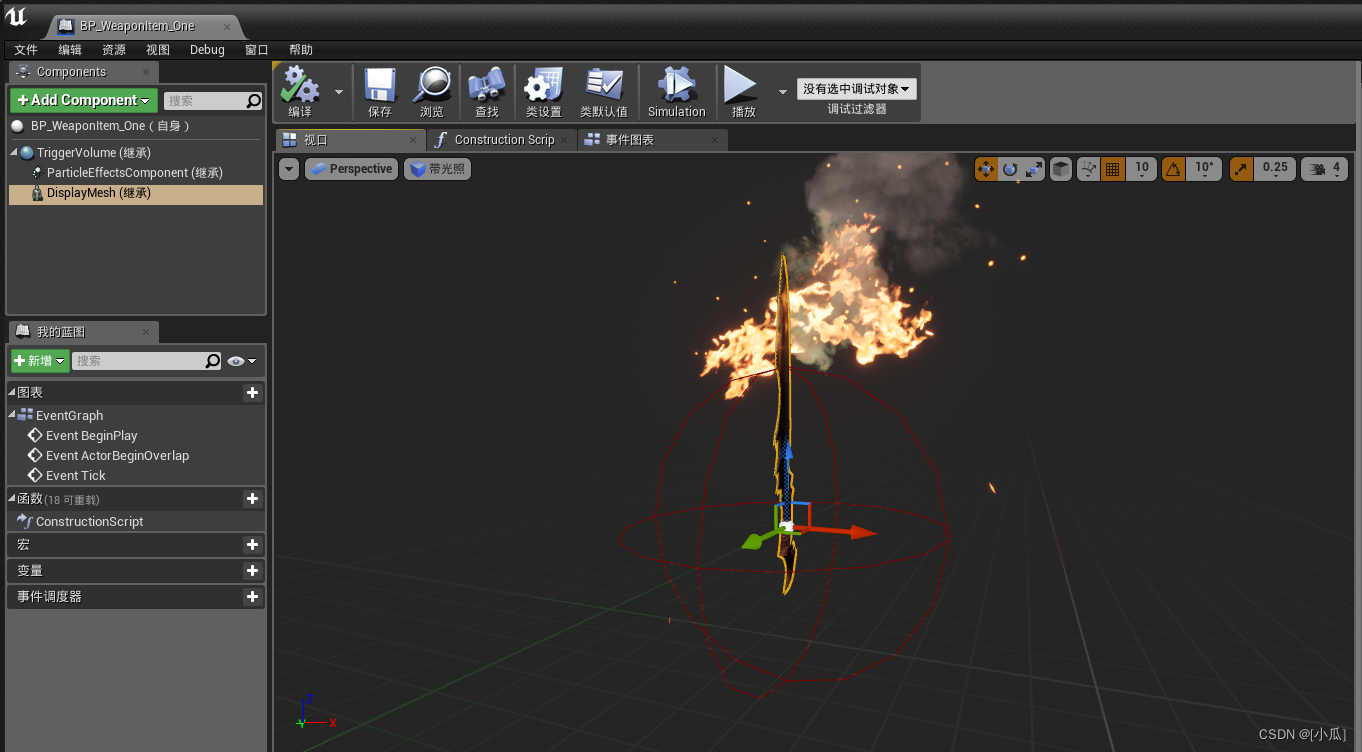Click the surface snapping icon
The image size is (1362, 752).
coord(1089,169)
